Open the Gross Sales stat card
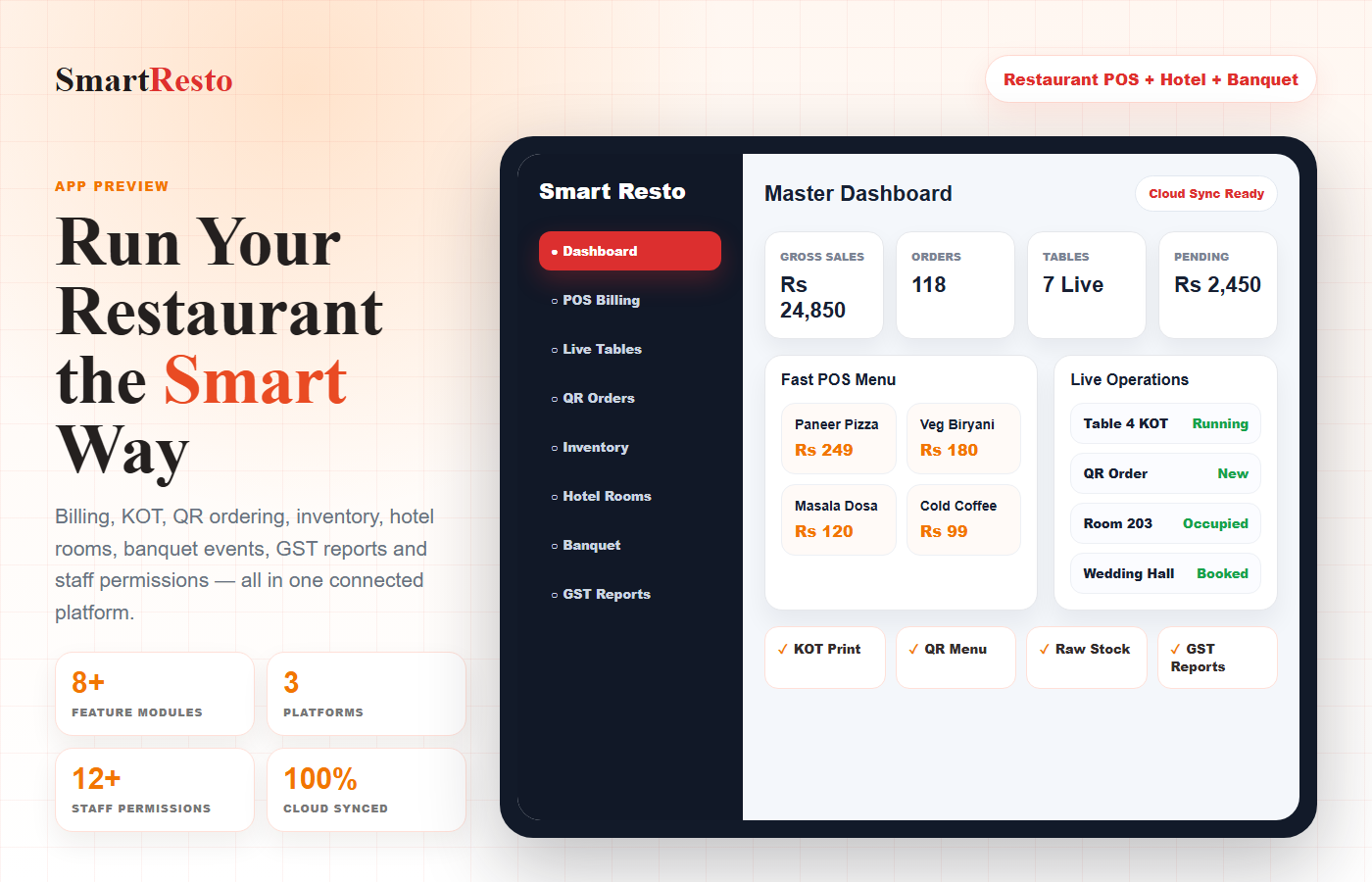 click(824, 285)
